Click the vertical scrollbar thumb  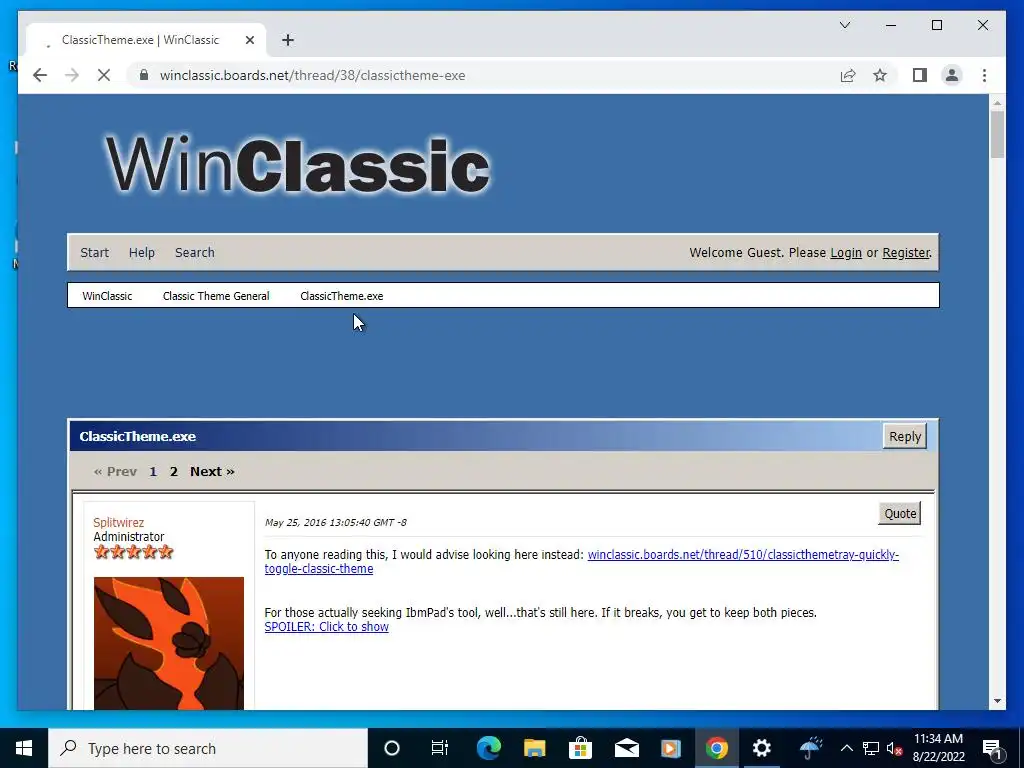997,134
